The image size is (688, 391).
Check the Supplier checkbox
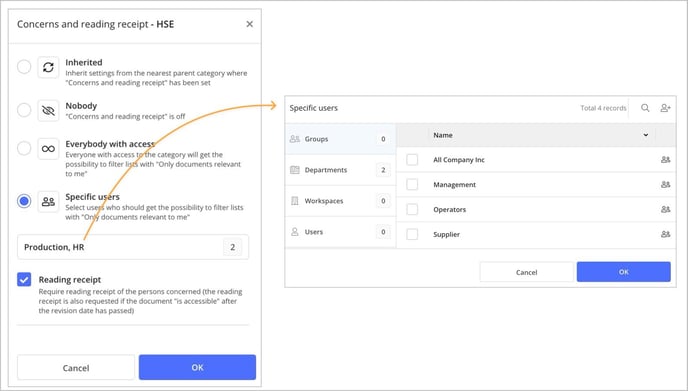(x=412, y=234)
